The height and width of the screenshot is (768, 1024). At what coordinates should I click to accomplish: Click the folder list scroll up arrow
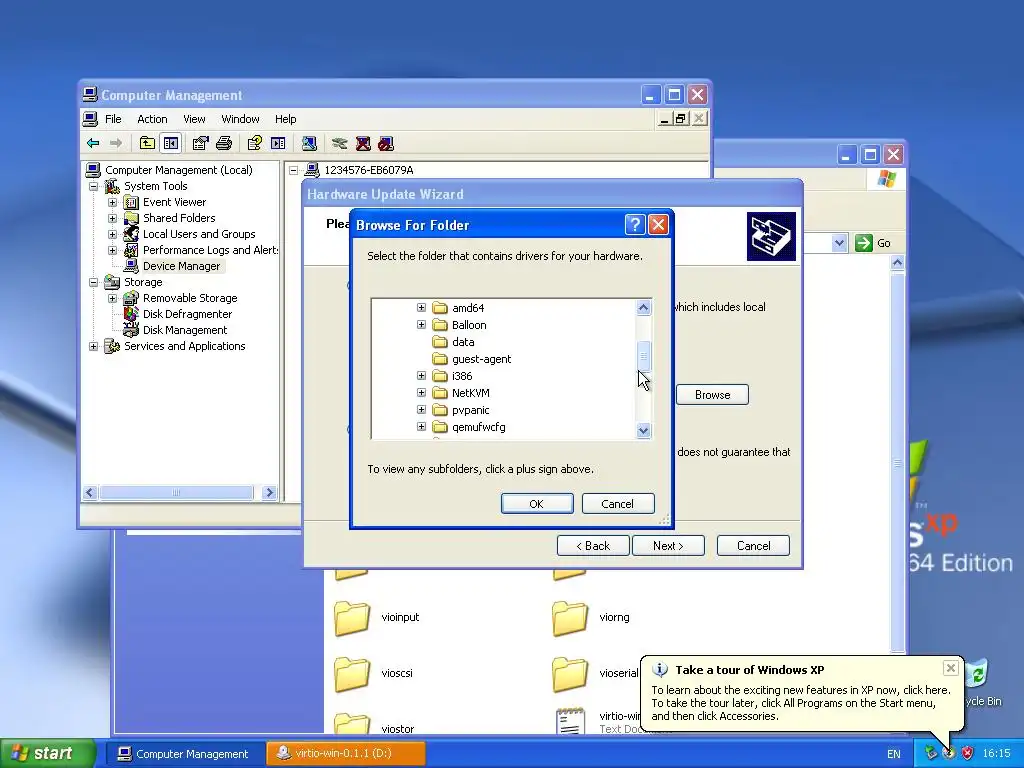(x=643, y=308)
